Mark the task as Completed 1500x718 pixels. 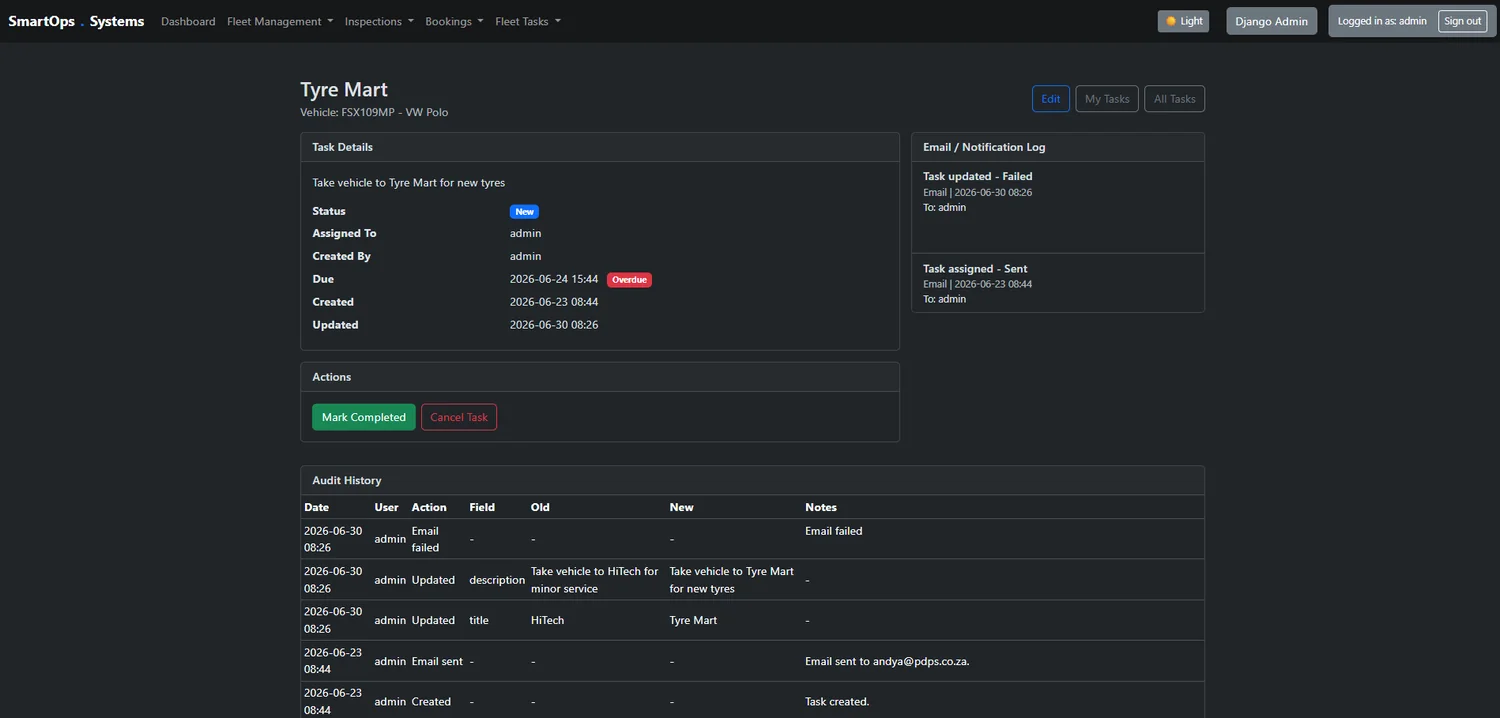tap(364, 417)
